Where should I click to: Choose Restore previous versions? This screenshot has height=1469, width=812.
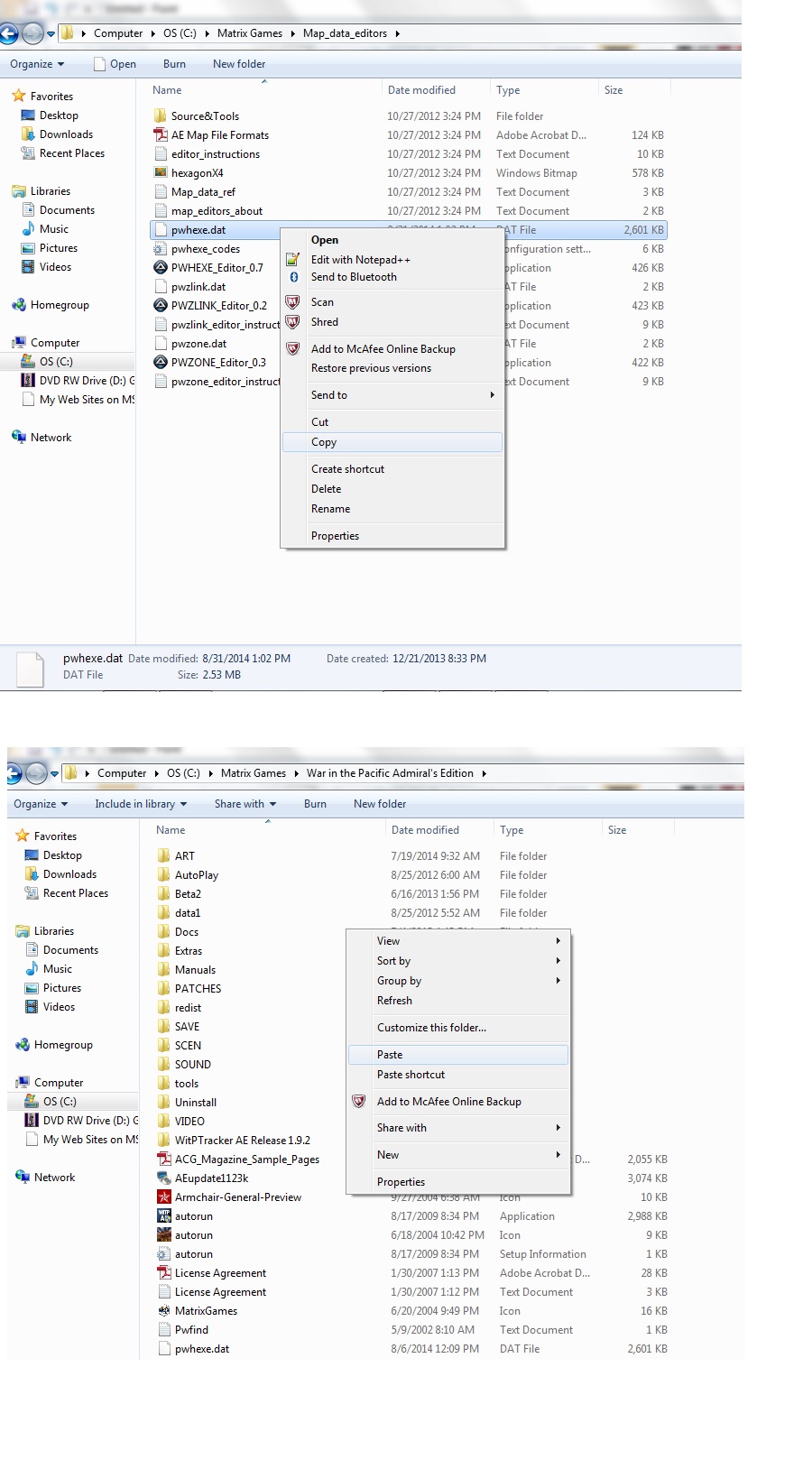tap(392, 368)
